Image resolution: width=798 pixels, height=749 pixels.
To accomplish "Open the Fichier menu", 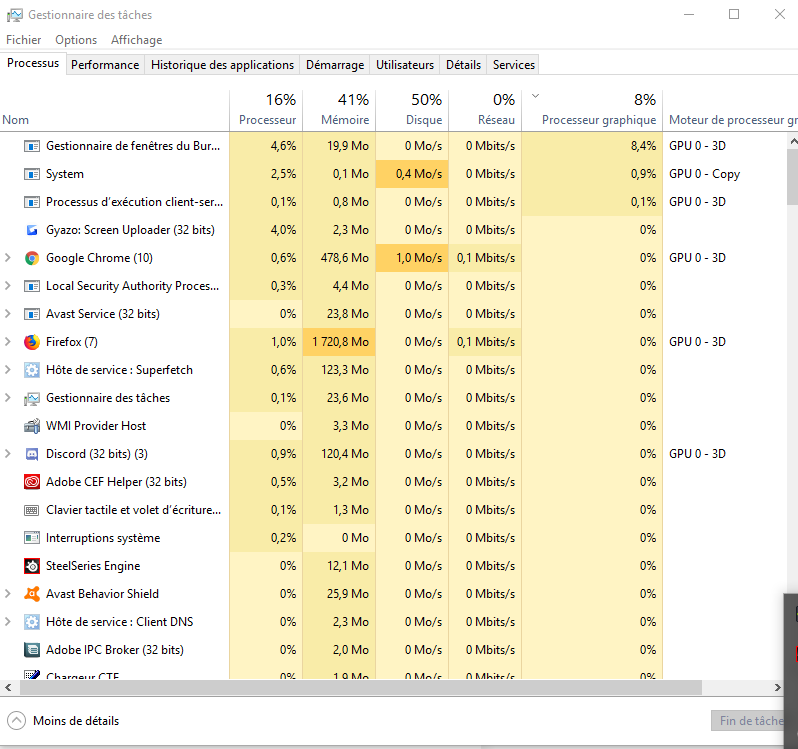I will click(x=23, y=40).
